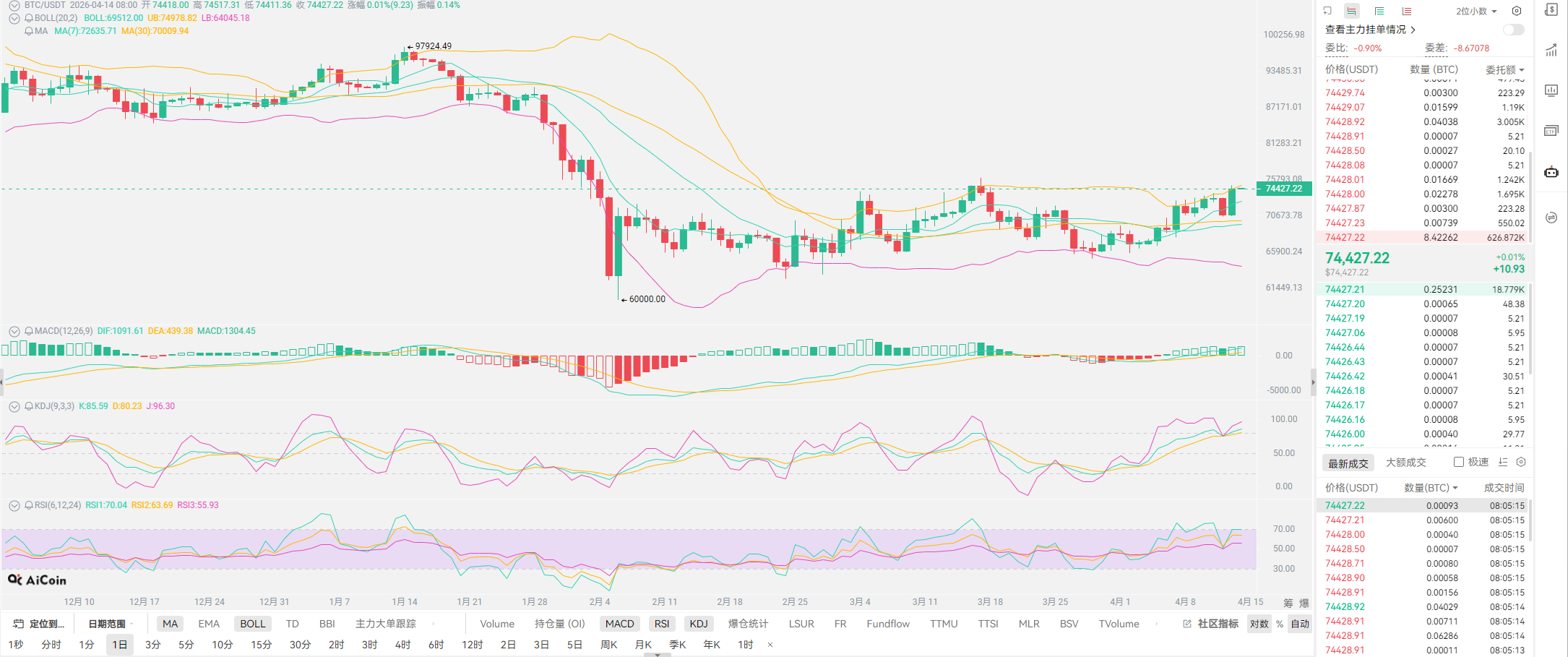This screenshot has height=657, width=1568.
Task: Enable the 极速 checkbox
Action: [x=1459, y=462]
